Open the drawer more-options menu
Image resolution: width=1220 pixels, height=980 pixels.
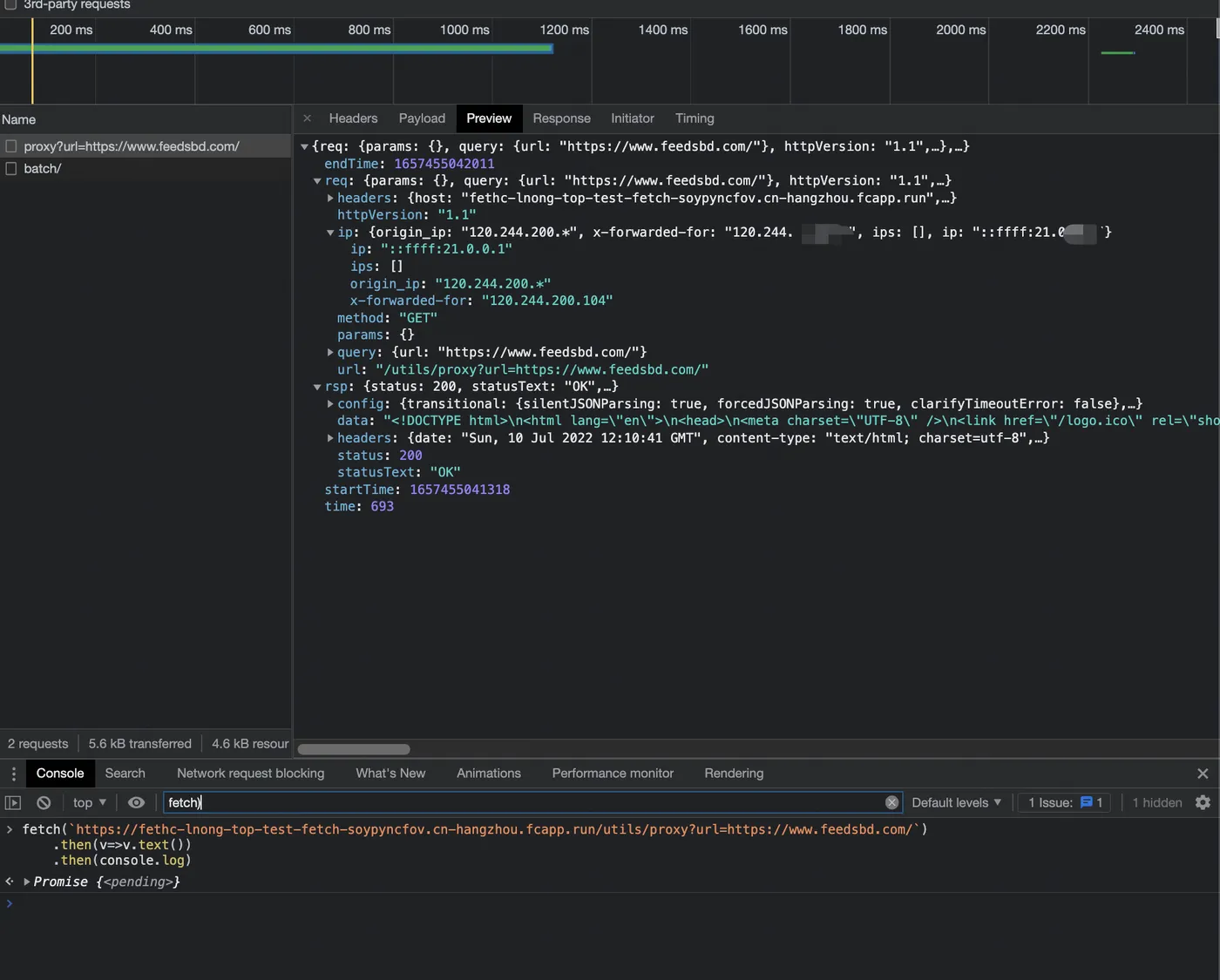[13, 774]
